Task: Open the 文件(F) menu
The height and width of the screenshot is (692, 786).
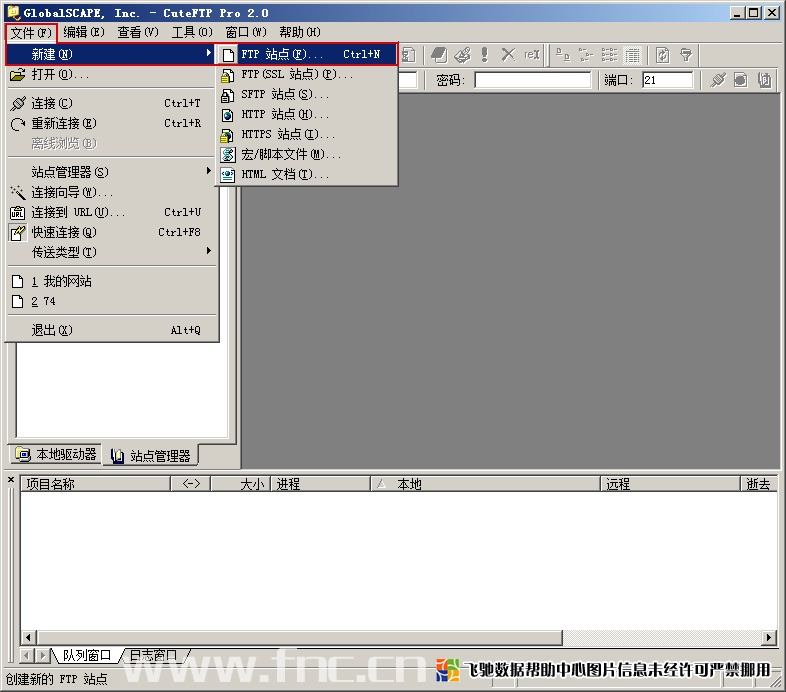Action: pos(31,33)
